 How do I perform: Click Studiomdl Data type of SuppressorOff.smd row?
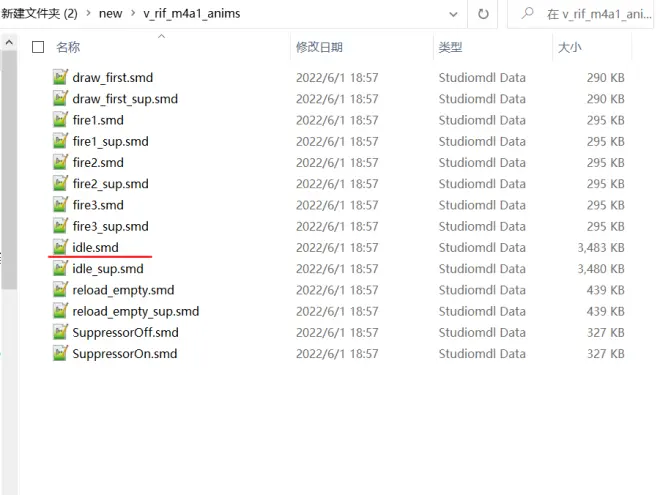coord(482,333)
